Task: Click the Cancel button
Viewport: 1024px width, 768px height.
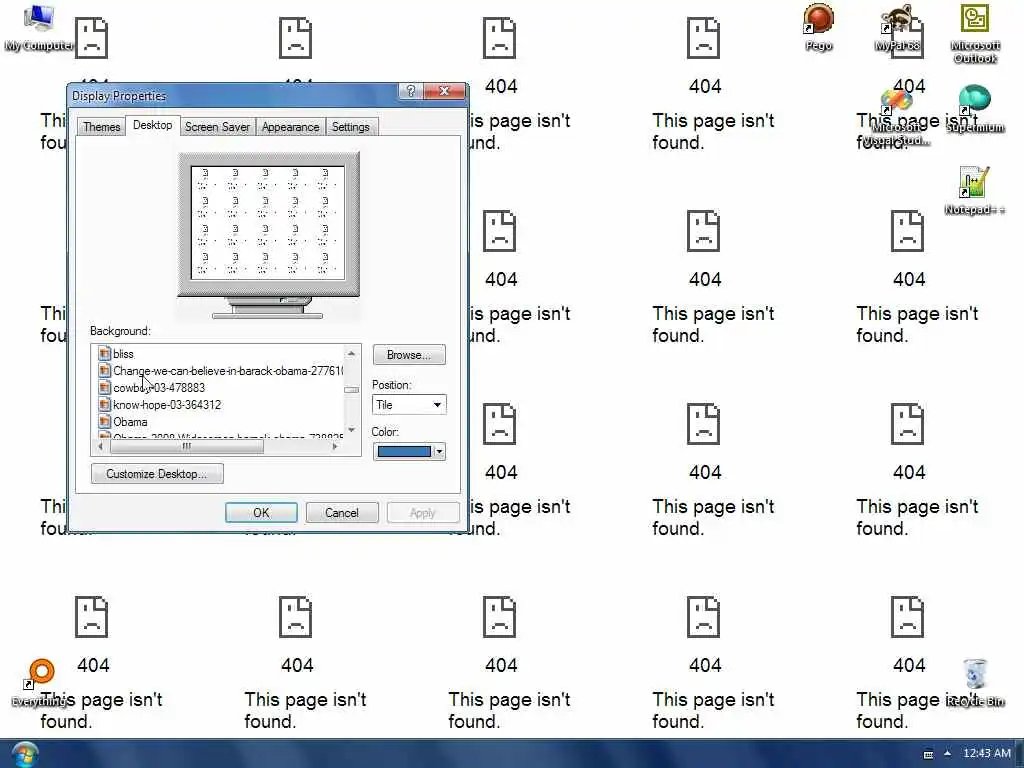Action: click(342, 513)
